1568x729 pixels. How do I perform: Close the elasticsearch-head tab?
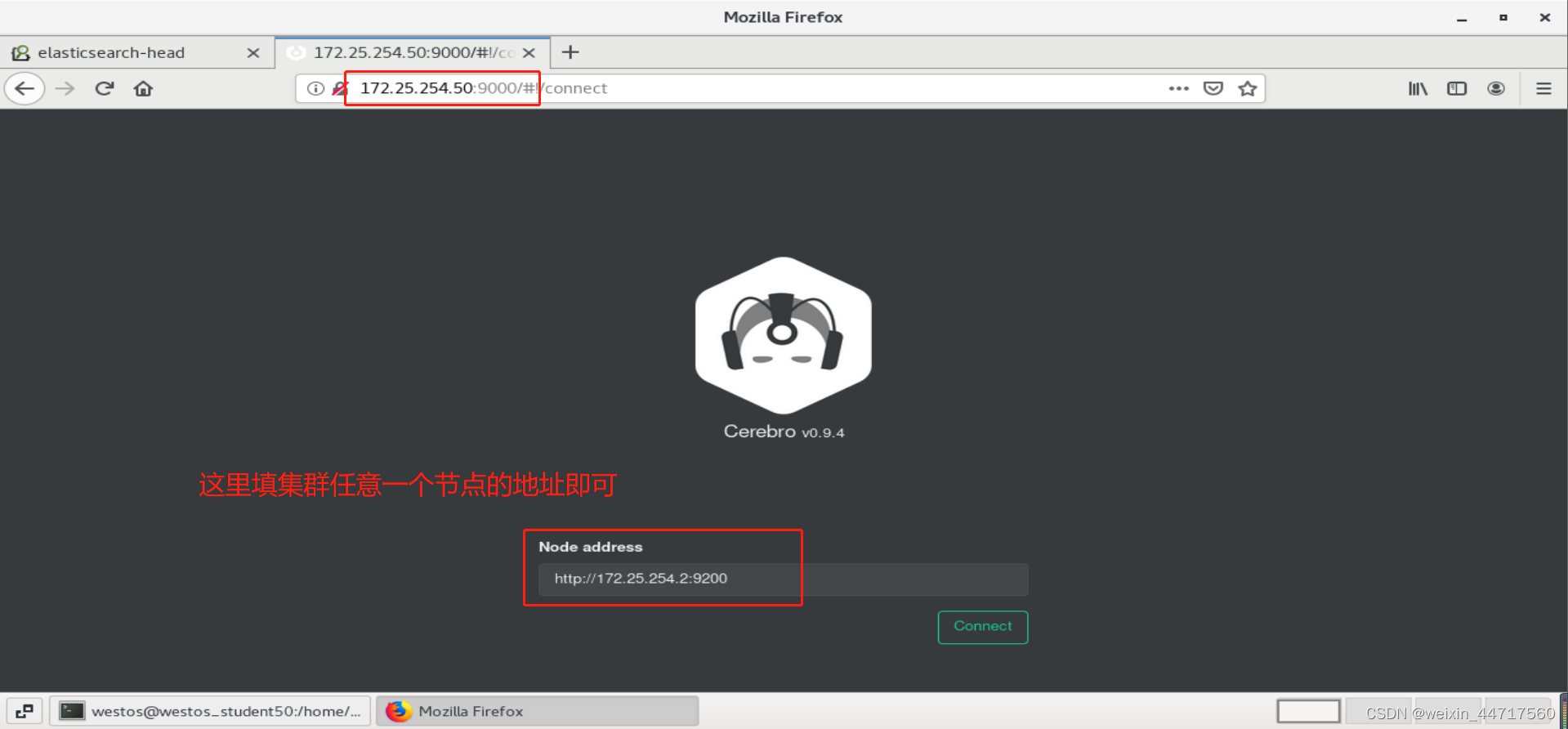pos(253,52)
